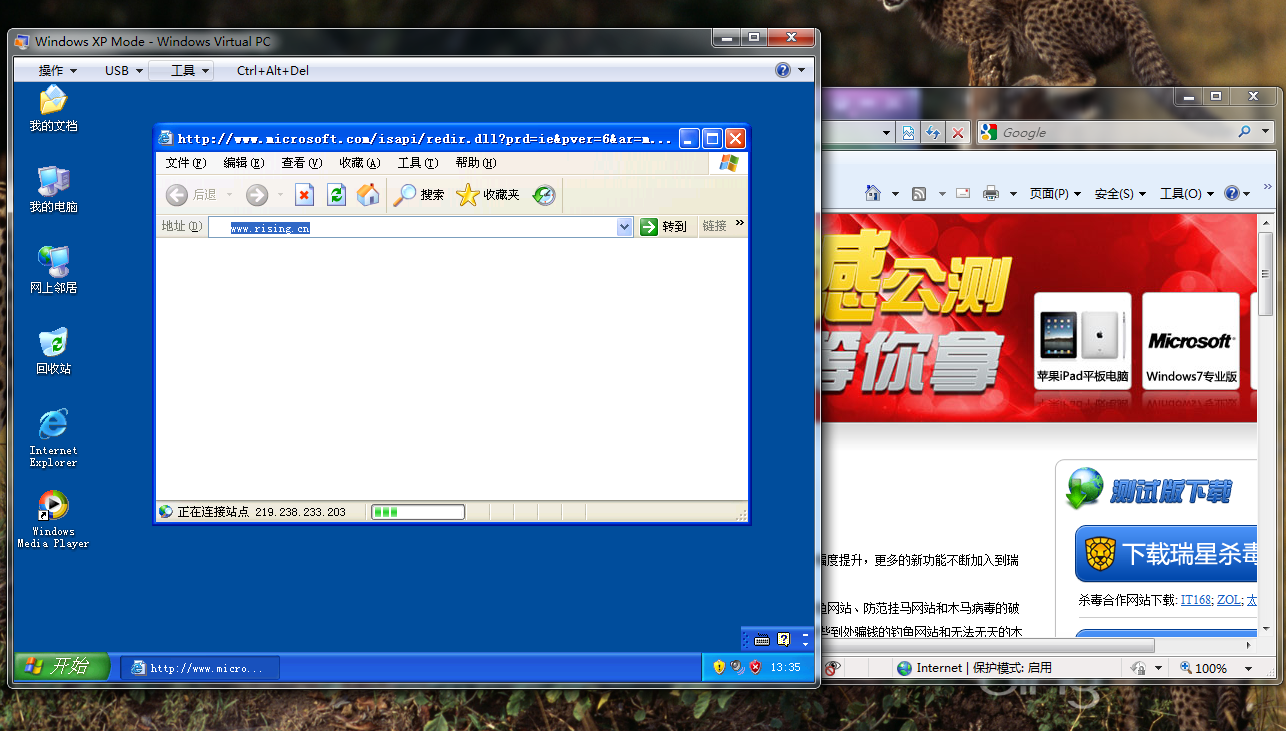Open the Favorites (收藏夹) panel in IE6
The image size is (1286, 731).
pyautogui.click(x=488, y=195)
